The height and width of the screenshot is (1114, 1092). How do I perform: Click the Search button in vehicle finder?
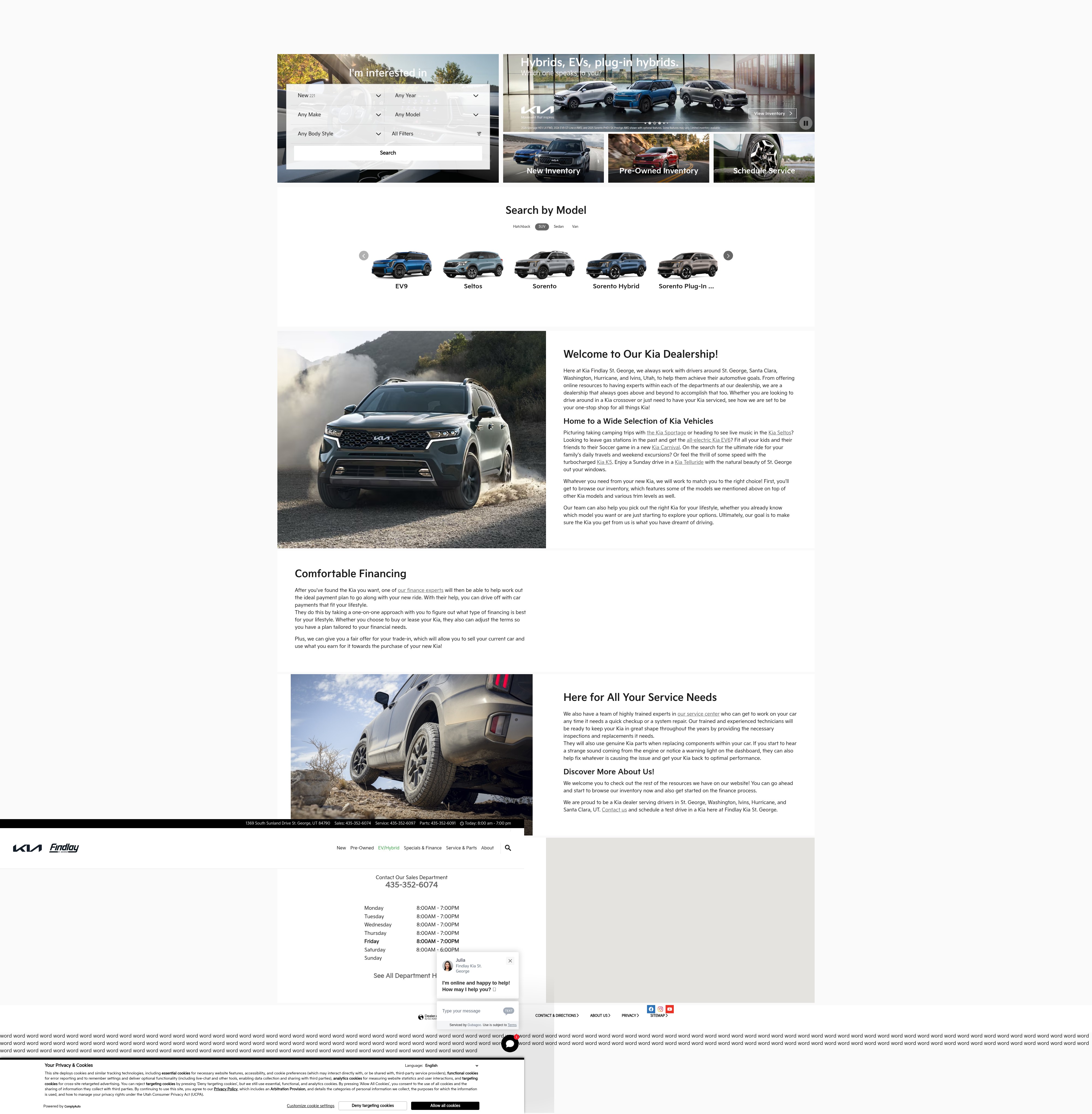tap(388, 153)
